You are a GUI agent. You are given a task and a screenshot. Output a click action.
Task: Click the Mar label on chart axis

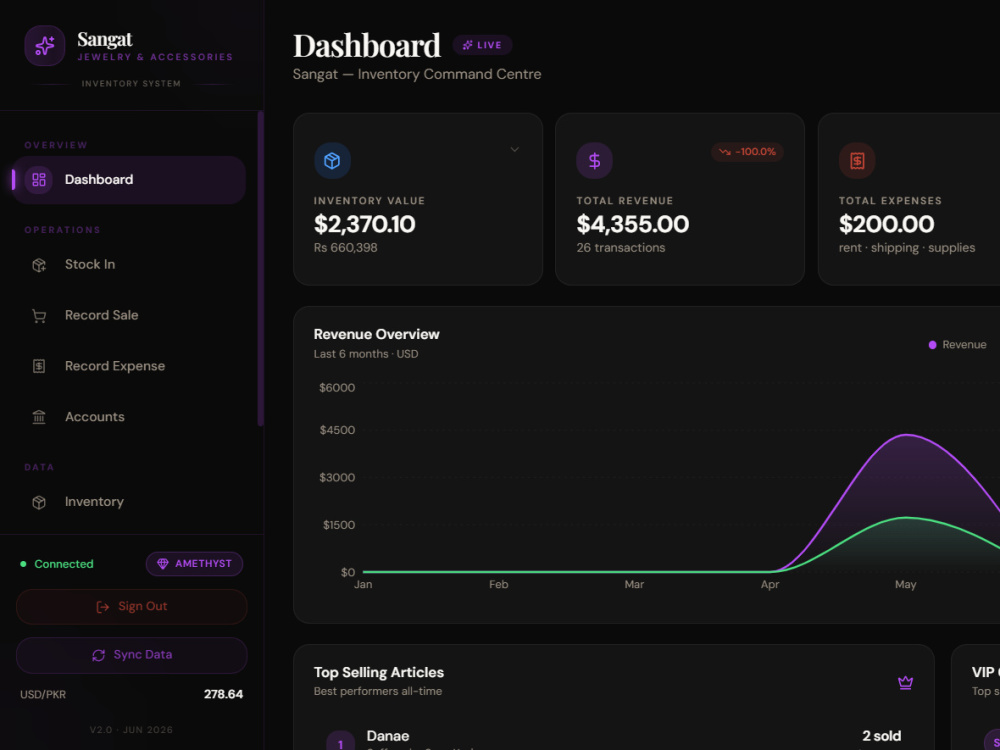pos(634,585)
